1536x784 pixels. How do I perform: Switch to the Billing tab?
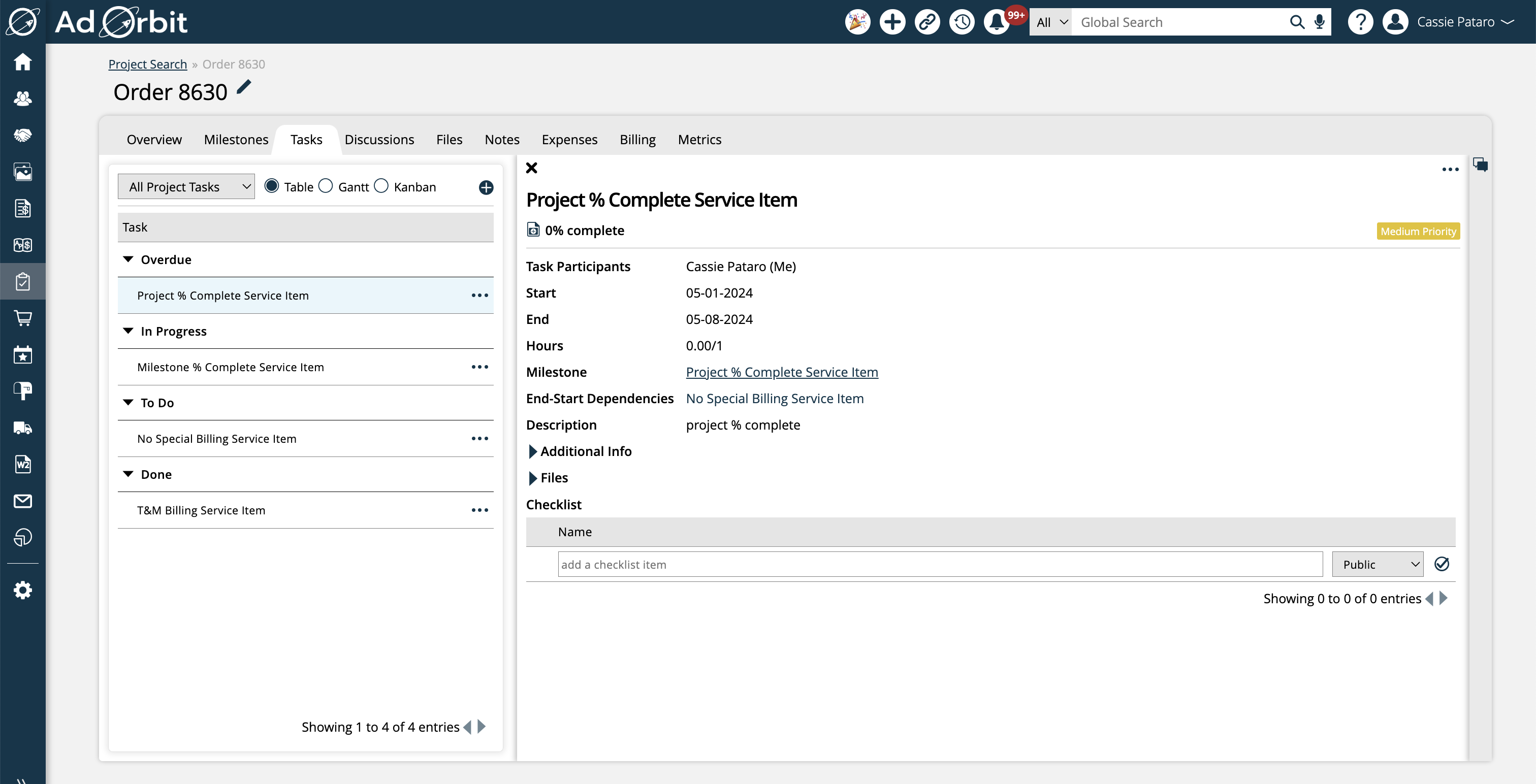[638, 139]
